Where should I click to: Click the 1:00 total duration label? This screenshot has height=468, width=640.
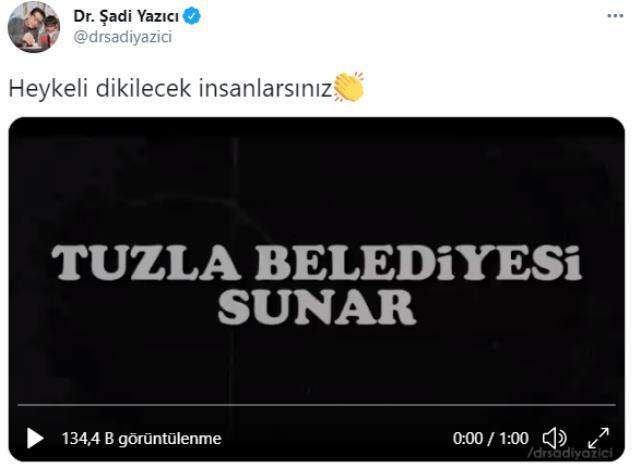514,439
